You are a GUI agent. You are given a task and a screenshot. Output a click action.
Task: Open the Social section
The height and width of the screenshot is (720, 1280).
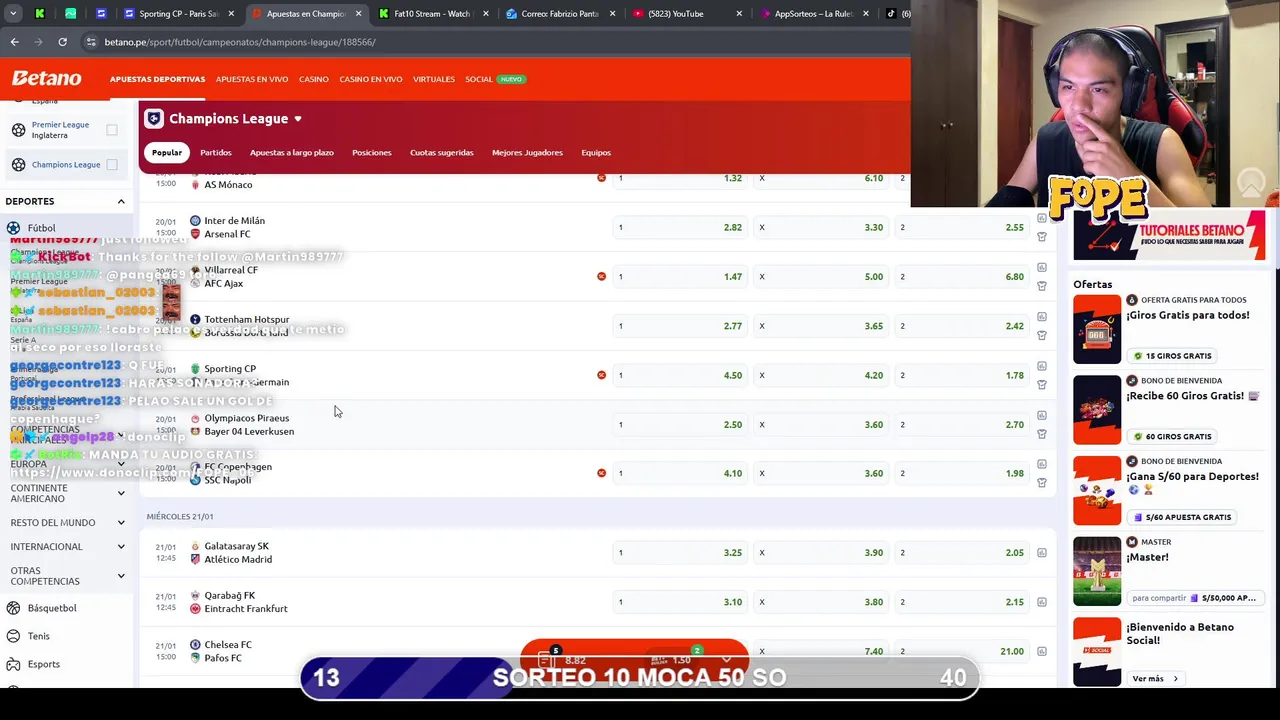click(x=479, y=79)
